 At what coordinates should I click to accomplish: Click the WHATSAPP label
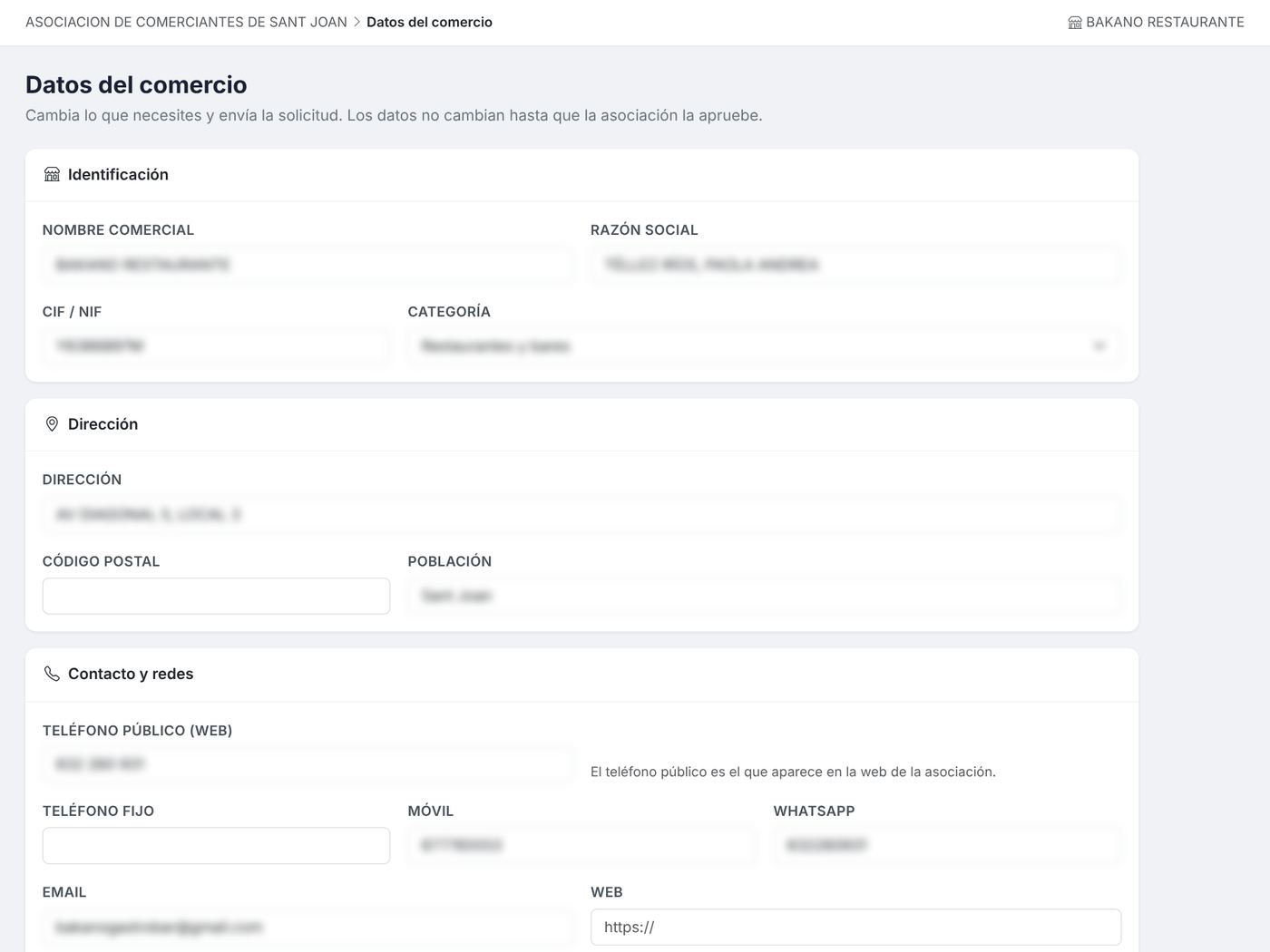coord(814,811)
